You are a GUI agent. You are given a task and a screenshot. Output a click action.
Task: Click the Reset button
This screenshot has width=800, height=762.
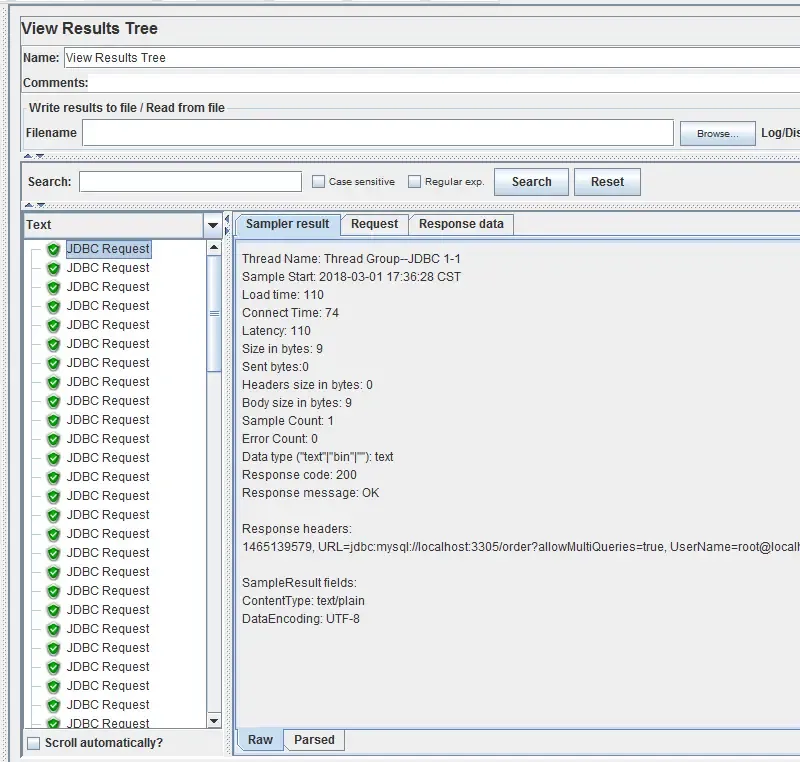click(x=607, y=182)
